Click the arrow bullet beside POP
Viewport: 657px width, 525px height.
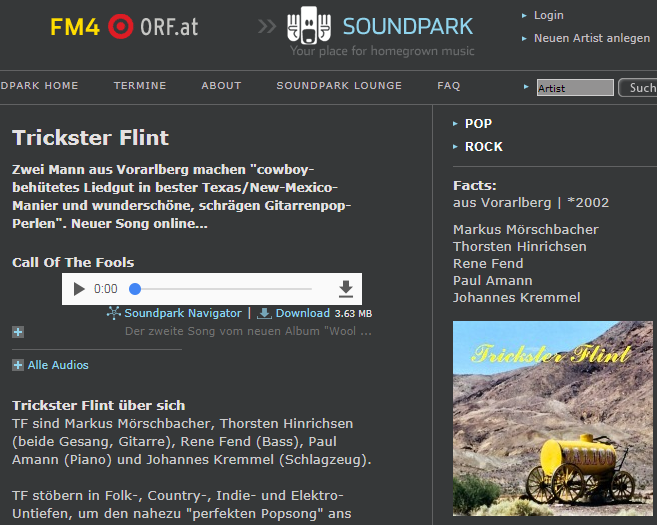click(455, 124)
